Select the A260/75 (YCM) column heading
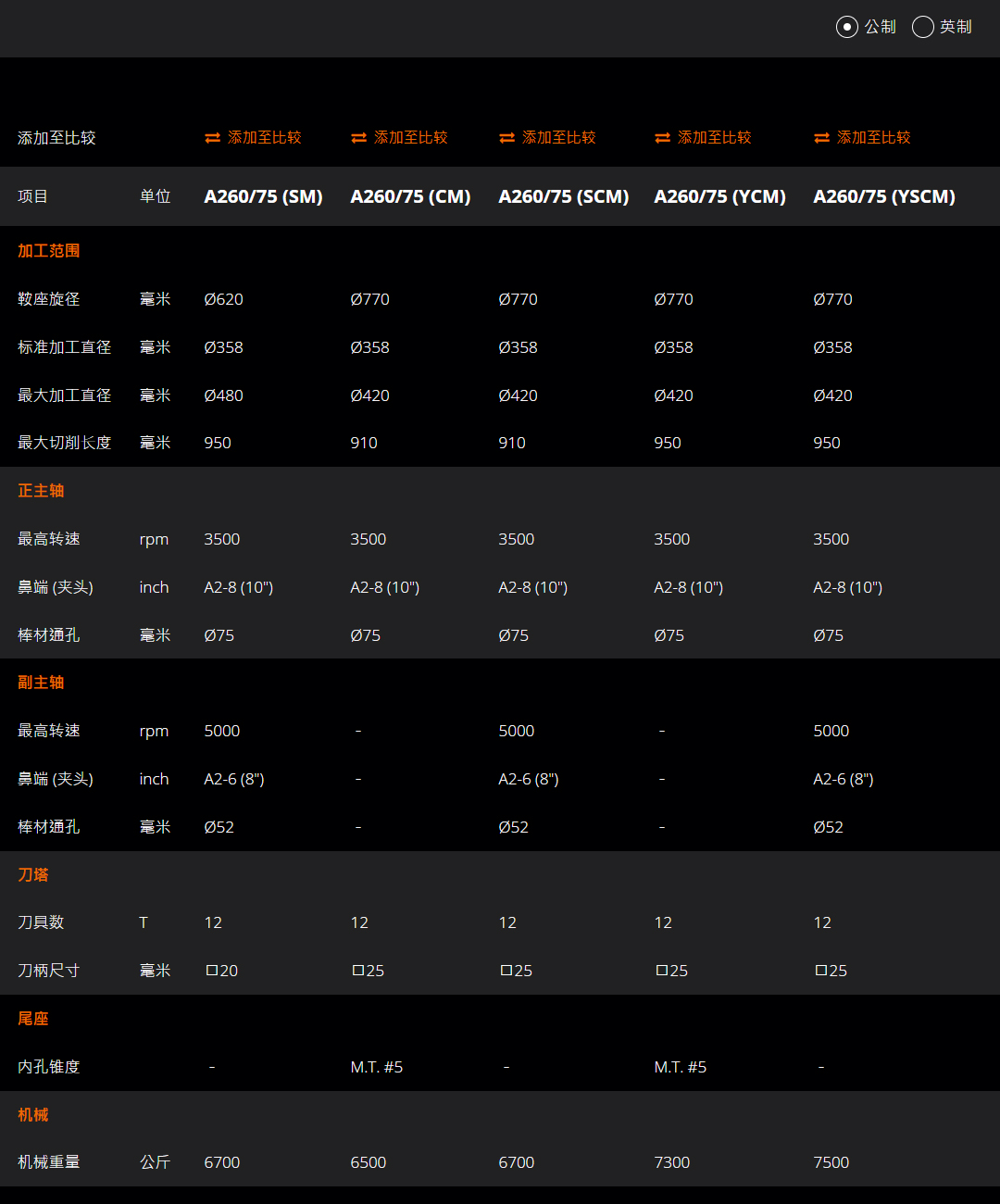The image size is (1000, 1204). click(x=719, y=196)
